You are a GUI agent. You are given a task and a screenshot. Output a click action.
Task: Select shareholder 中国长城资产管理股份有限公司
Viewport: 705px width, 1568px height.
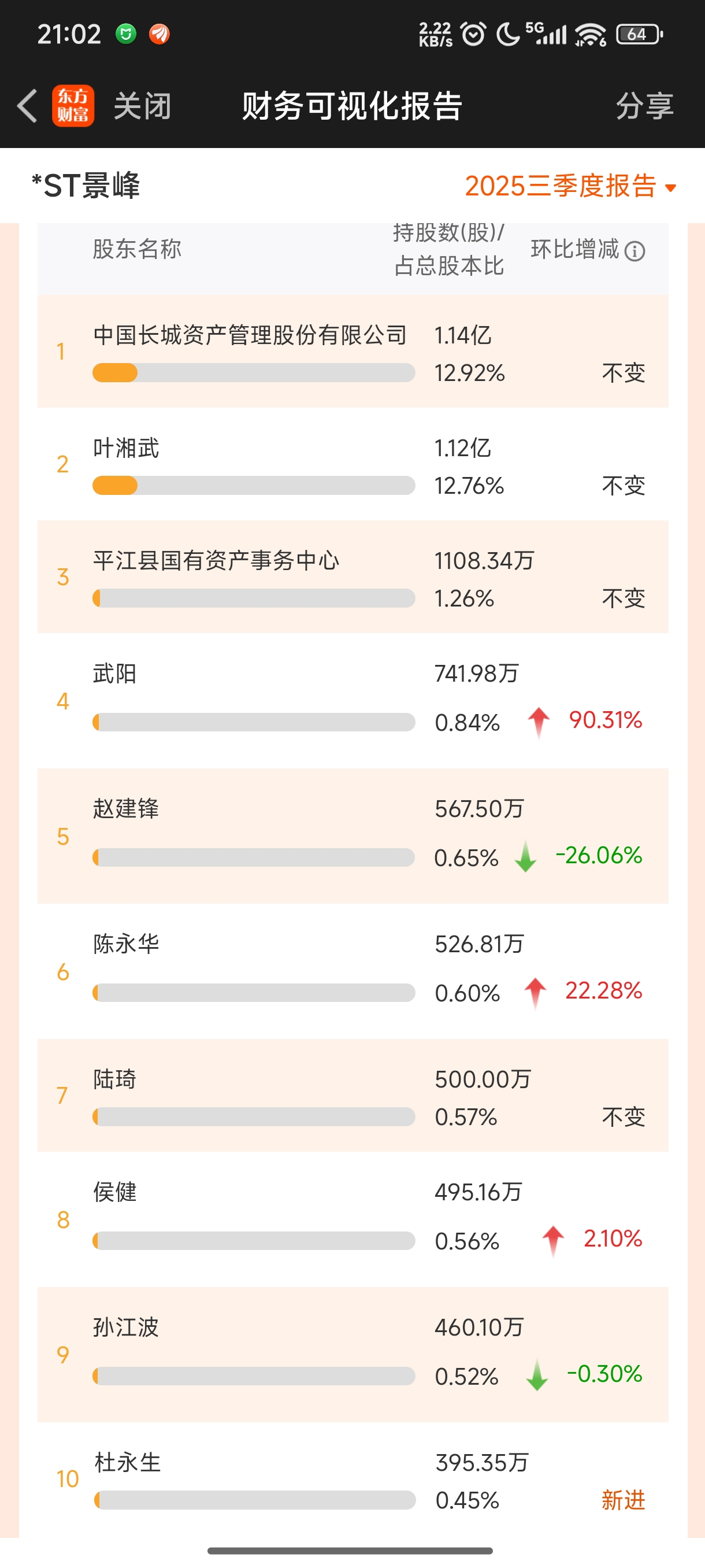(250, 335)
